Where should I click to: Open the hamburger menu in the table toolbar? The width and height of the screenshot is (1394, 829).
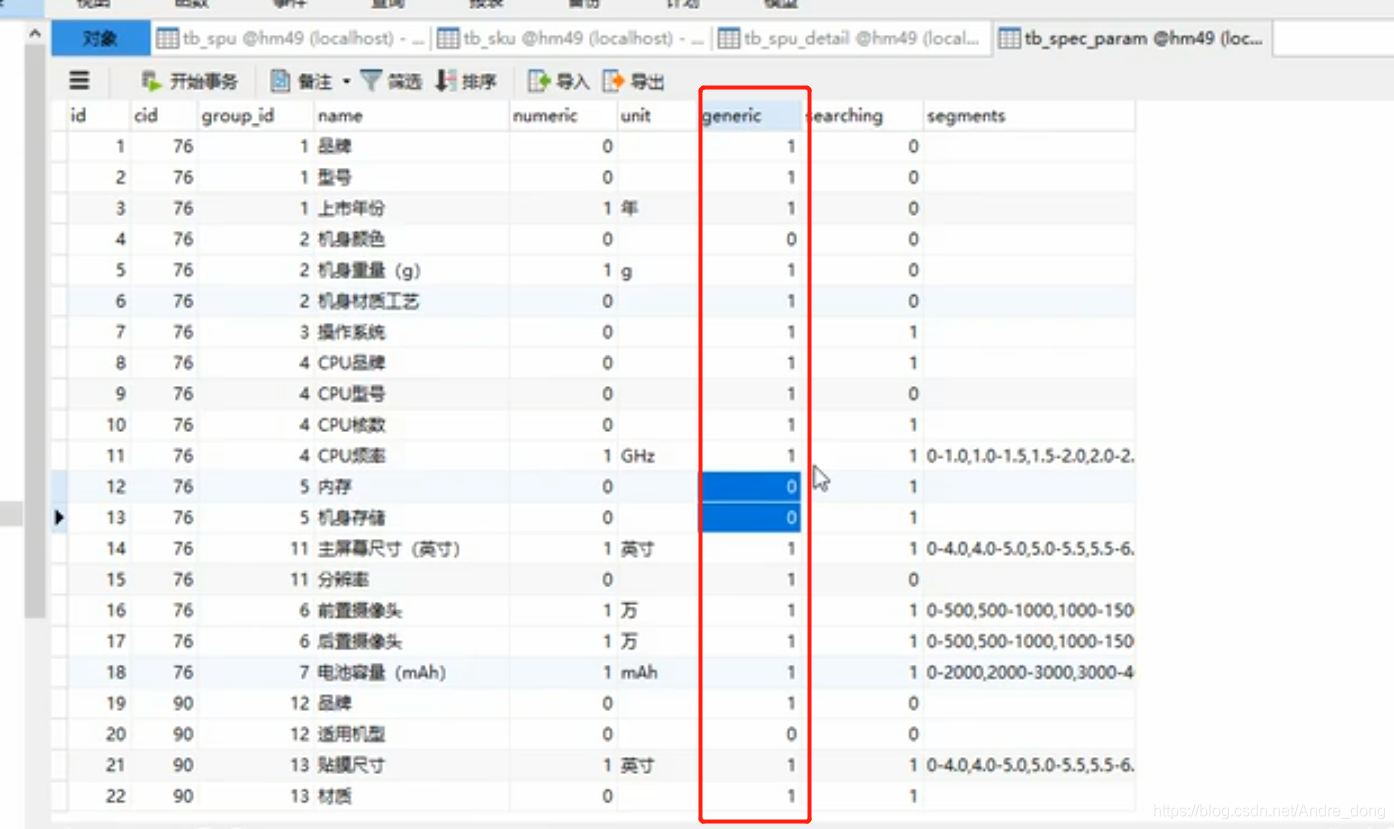pyautogui.click(x=79, y=81)
